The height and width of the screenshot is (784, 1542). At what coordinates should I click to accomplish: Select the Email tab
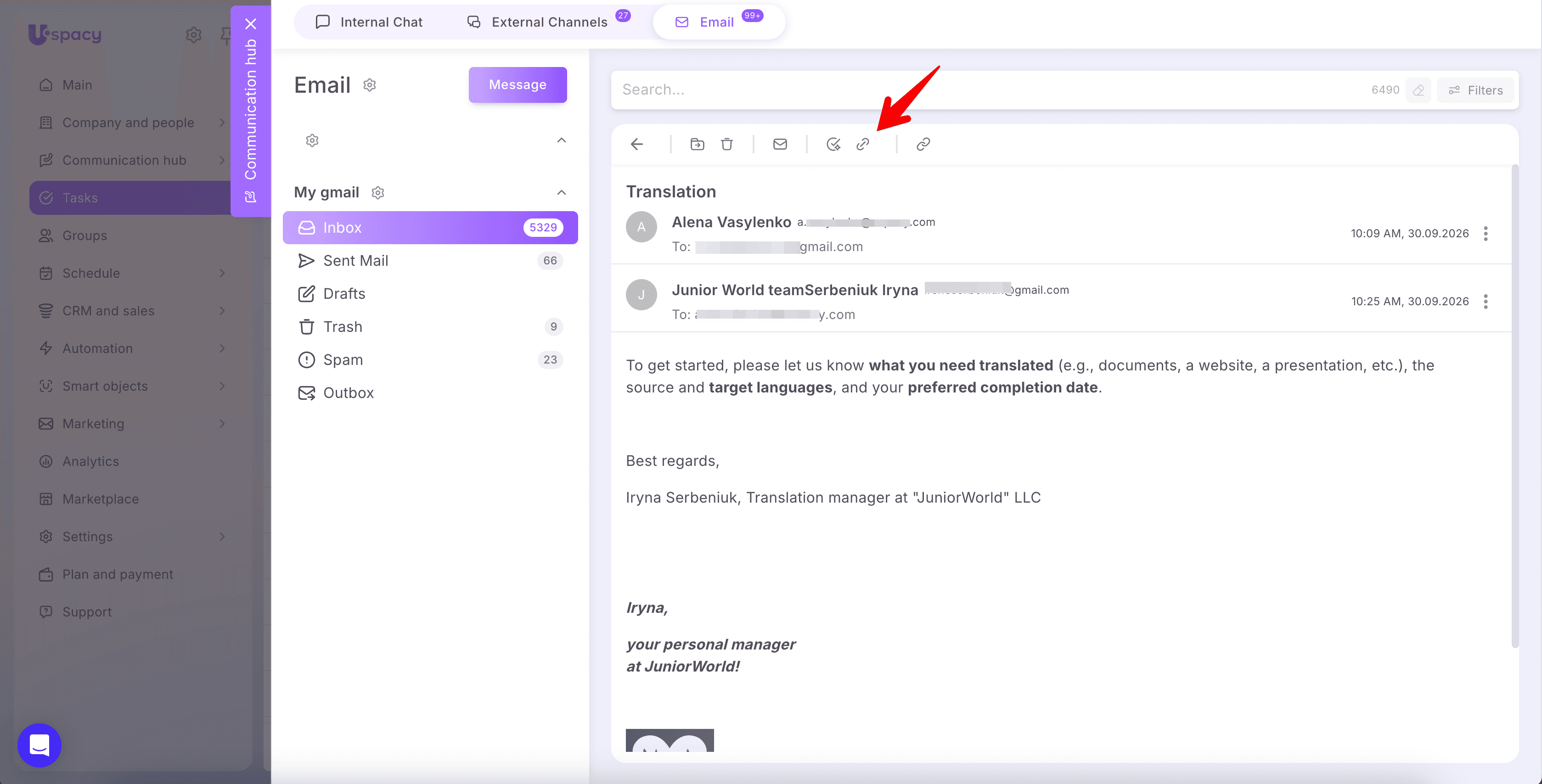[x=718, y=22]
